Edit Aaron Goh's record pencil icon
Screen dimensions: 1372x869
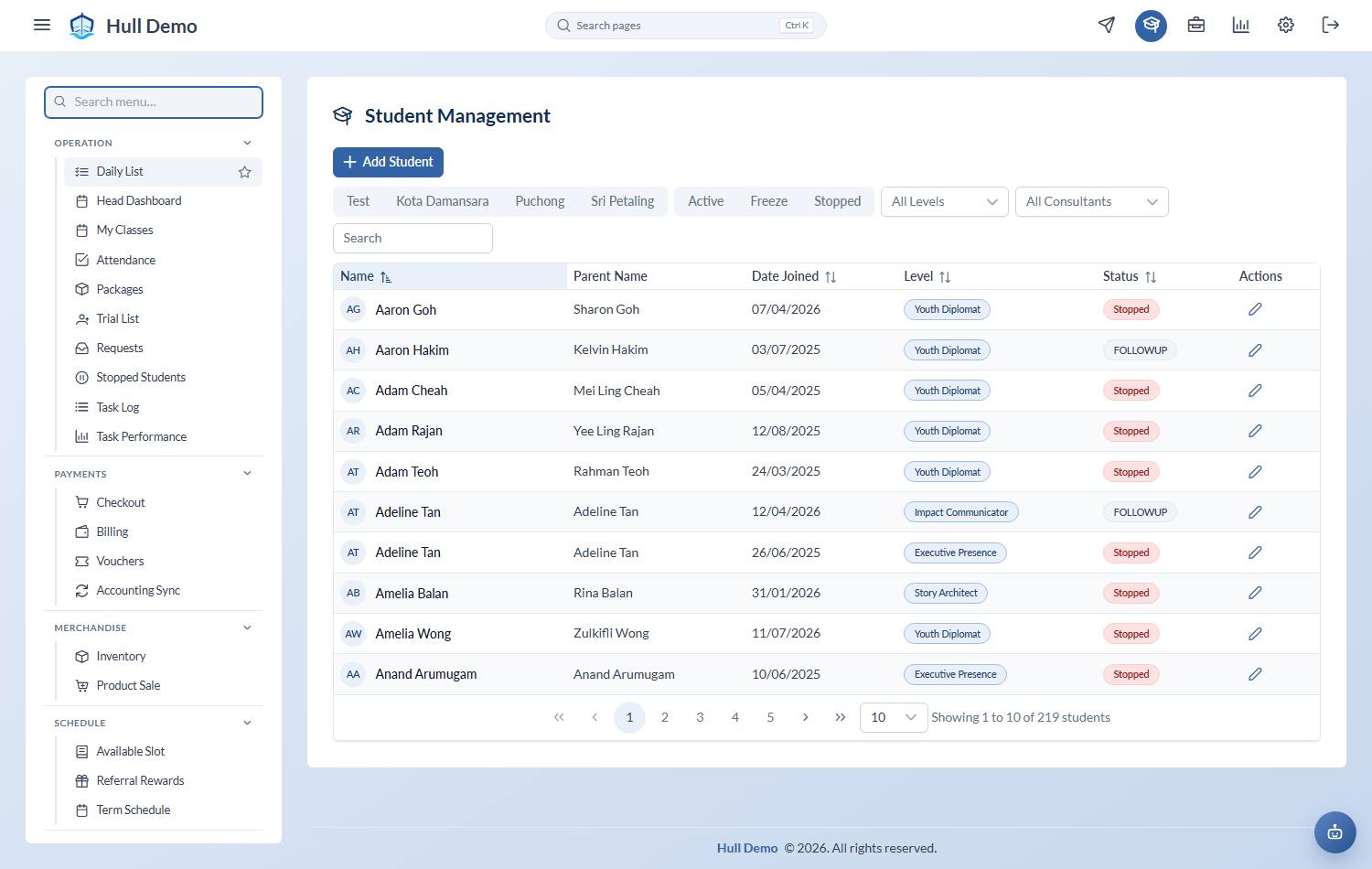pos(1255,309)
